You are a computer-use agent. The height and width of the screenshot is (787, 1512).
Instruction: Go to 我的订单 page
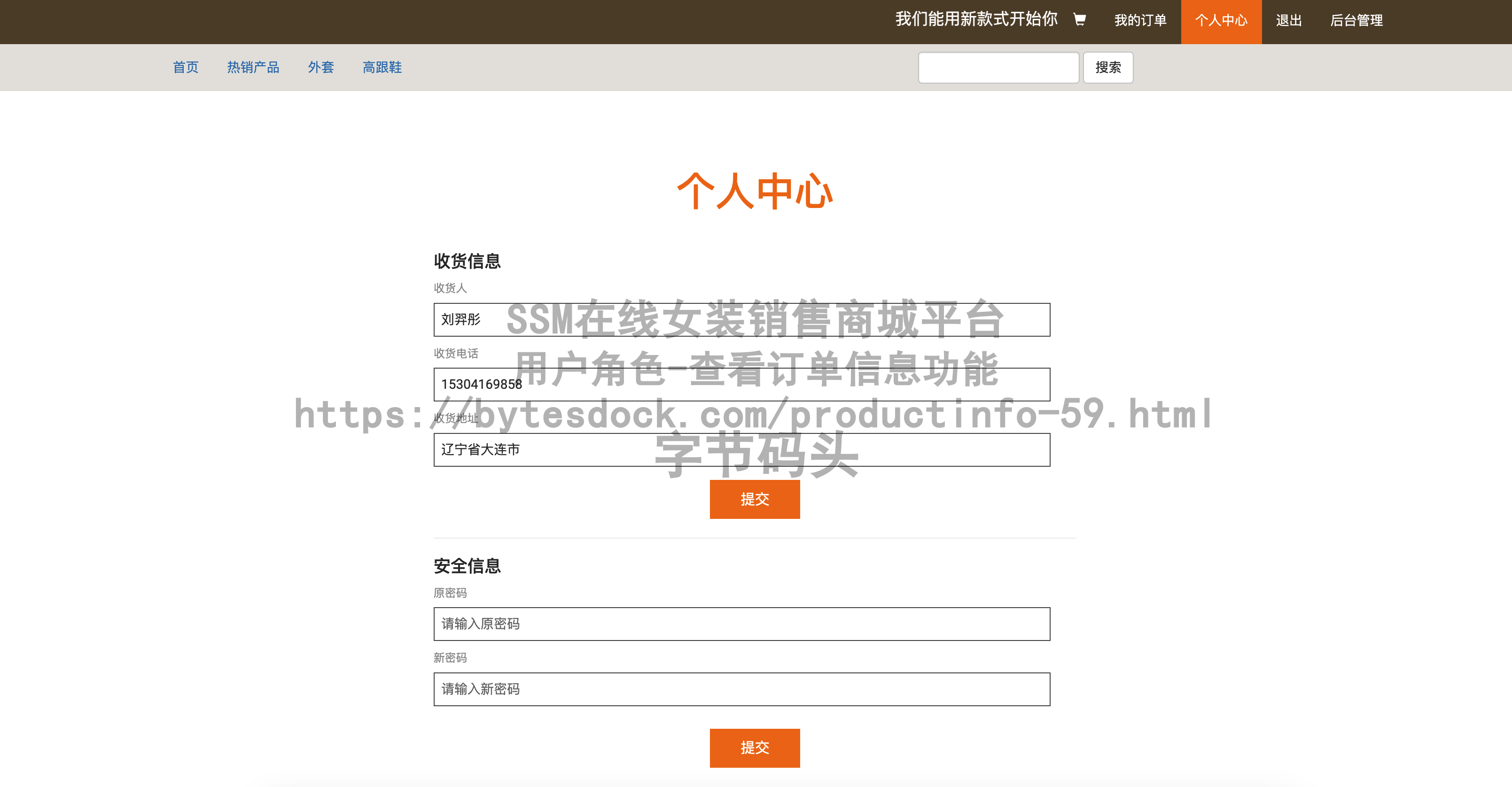click(x=1140, y=21)
